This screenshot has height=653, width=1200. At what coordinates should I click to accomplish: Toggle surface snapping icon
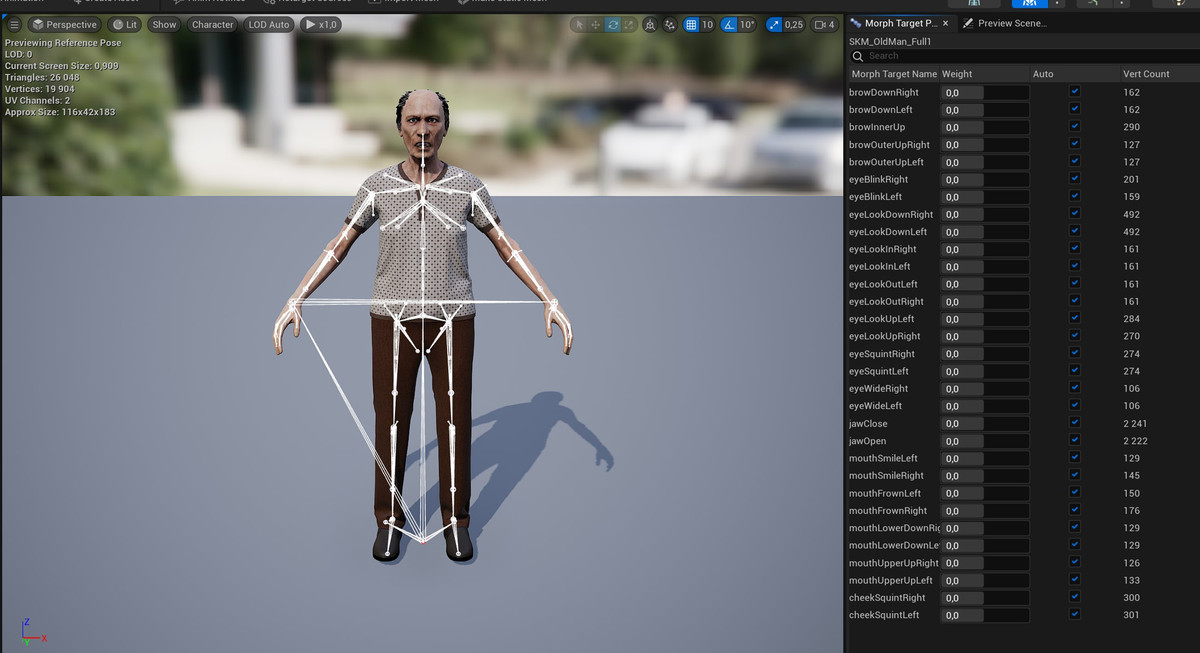coord(671,24)
